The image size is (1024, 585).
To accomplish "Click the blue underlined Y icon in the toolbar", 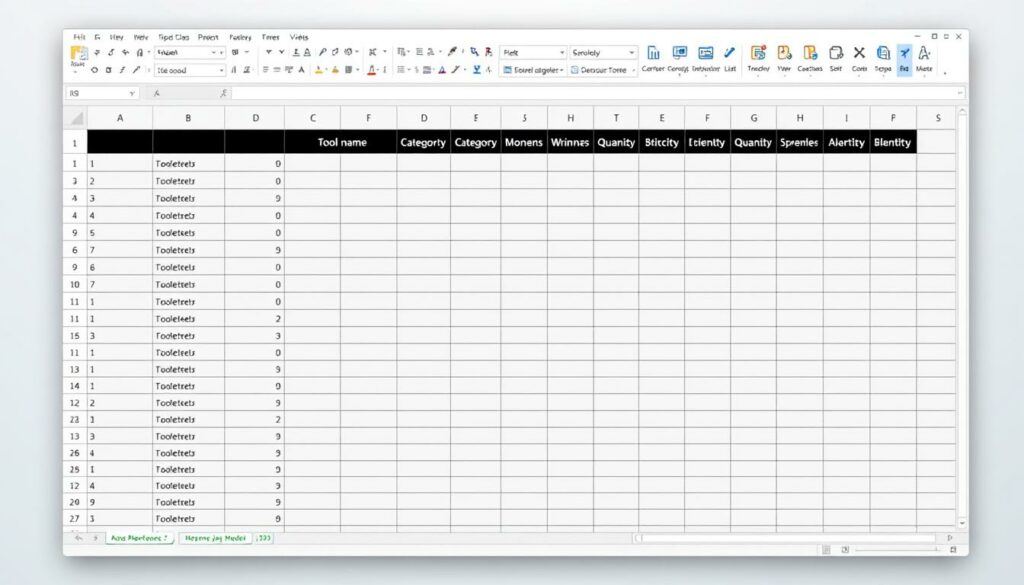I will click(477, 70).
